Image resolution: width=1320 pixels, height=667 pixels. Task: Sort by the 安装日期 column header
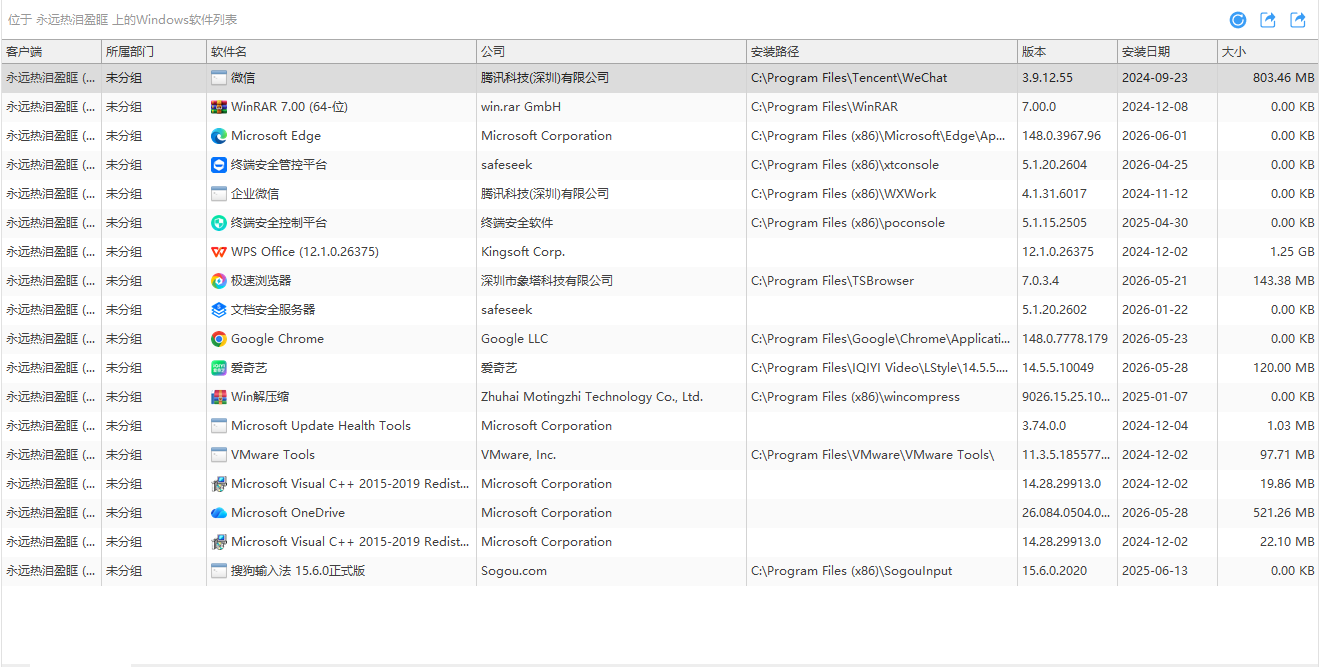[1167, 52]
